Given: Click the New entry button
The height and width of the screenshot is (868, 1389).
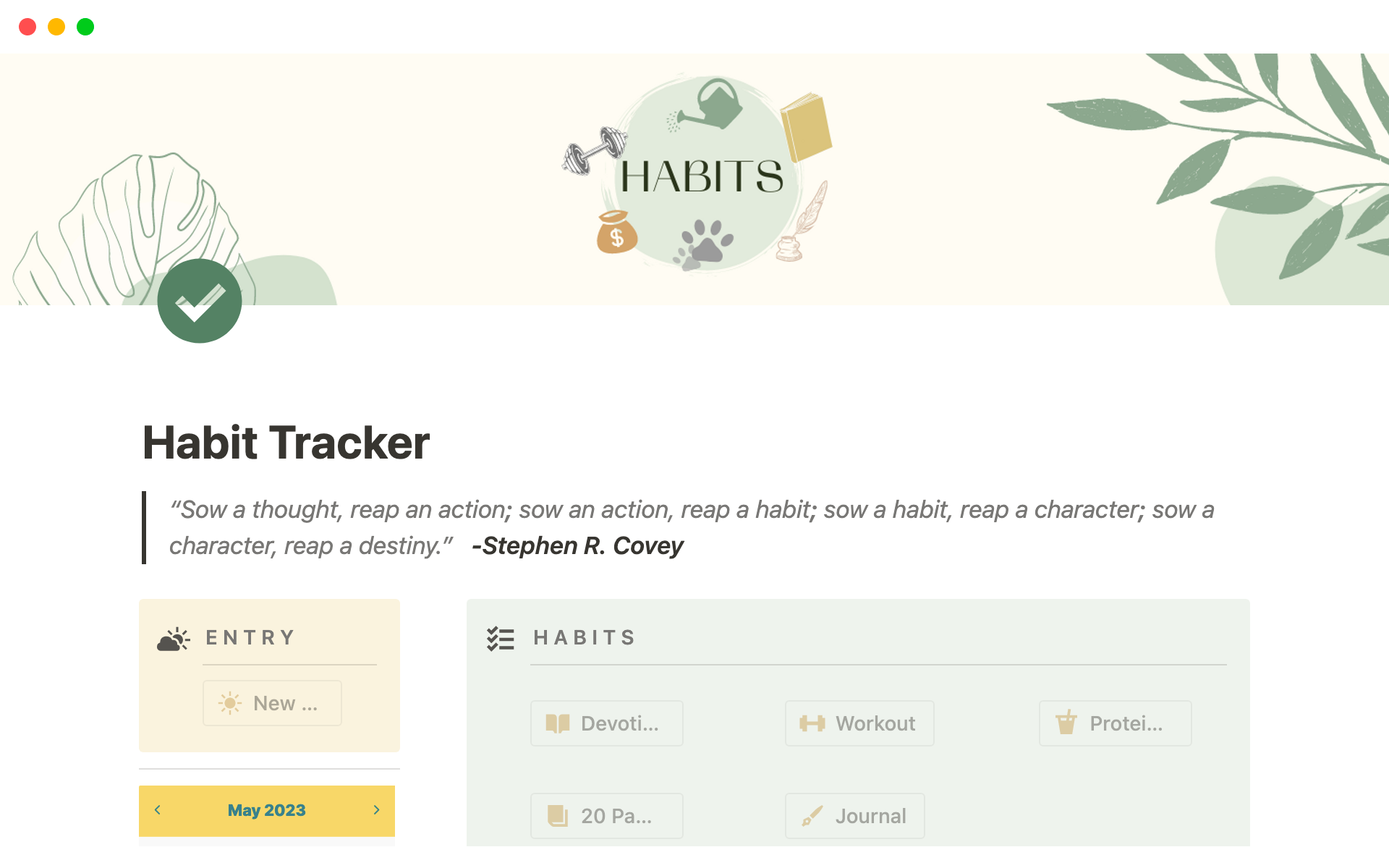Looking at the screenshot, I should (272, 701).
